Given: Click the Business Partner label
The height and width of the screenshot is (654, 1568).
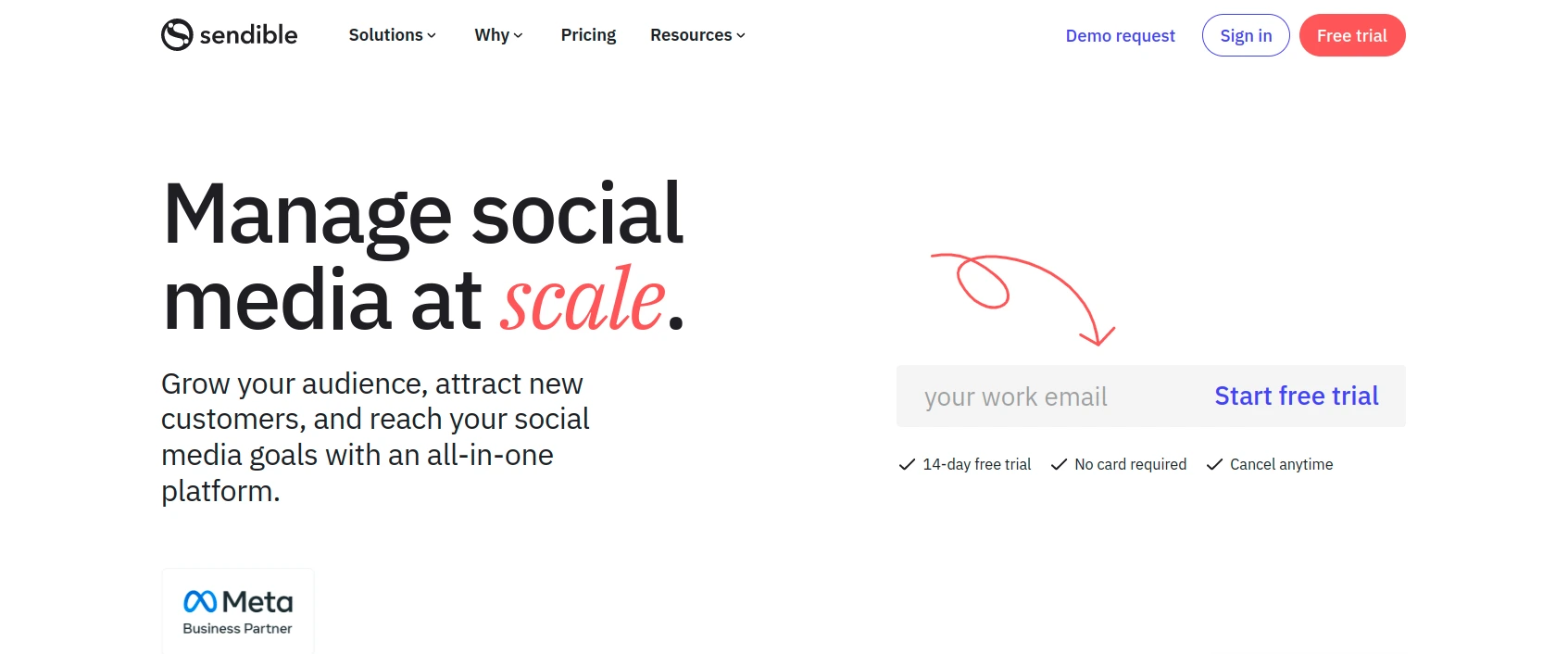Looking at the screenshot, I should (237, 628).
